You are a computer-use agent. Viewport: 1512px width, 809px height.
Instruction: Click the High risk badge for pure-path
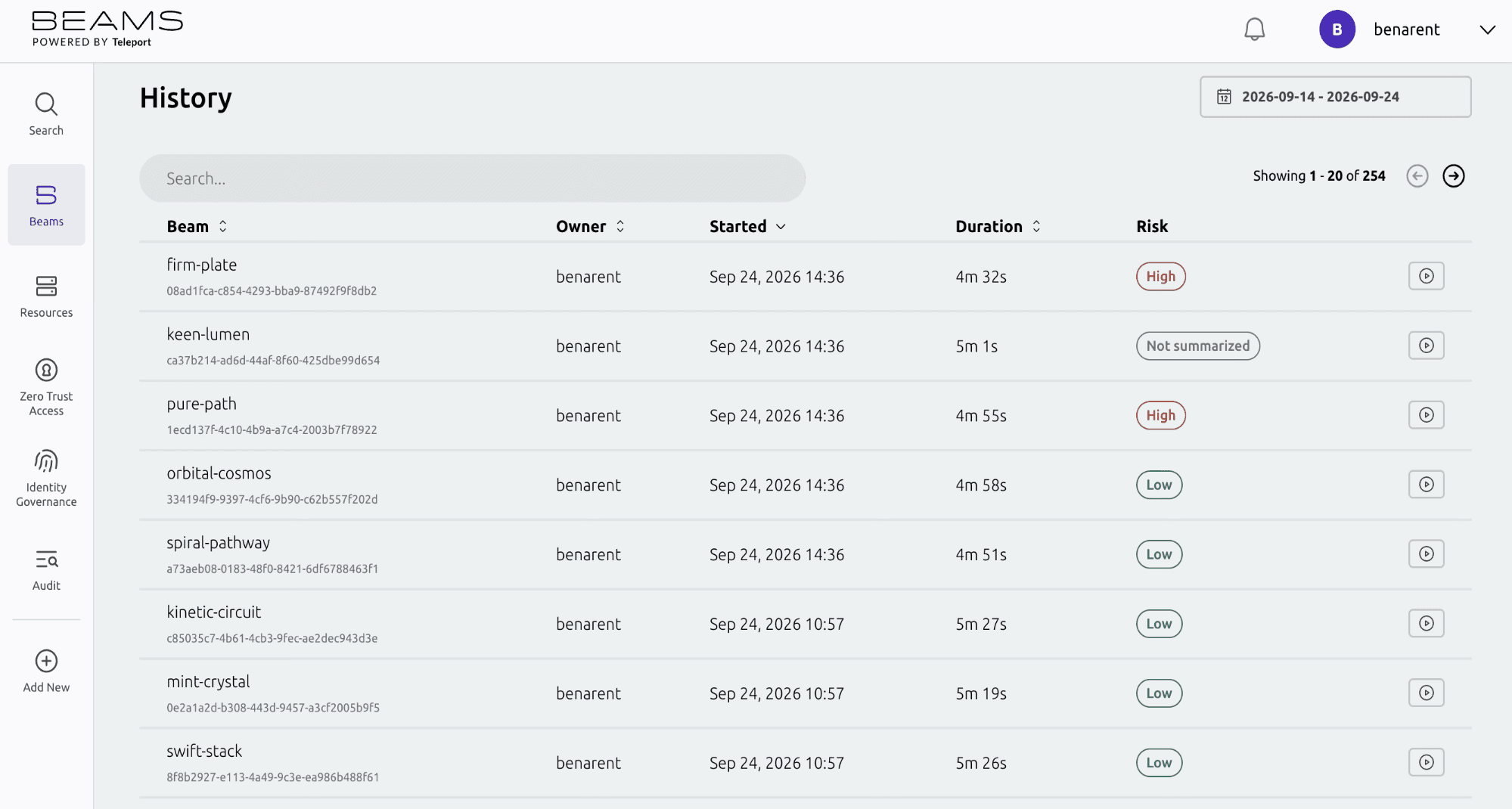tap(1160, 416)
